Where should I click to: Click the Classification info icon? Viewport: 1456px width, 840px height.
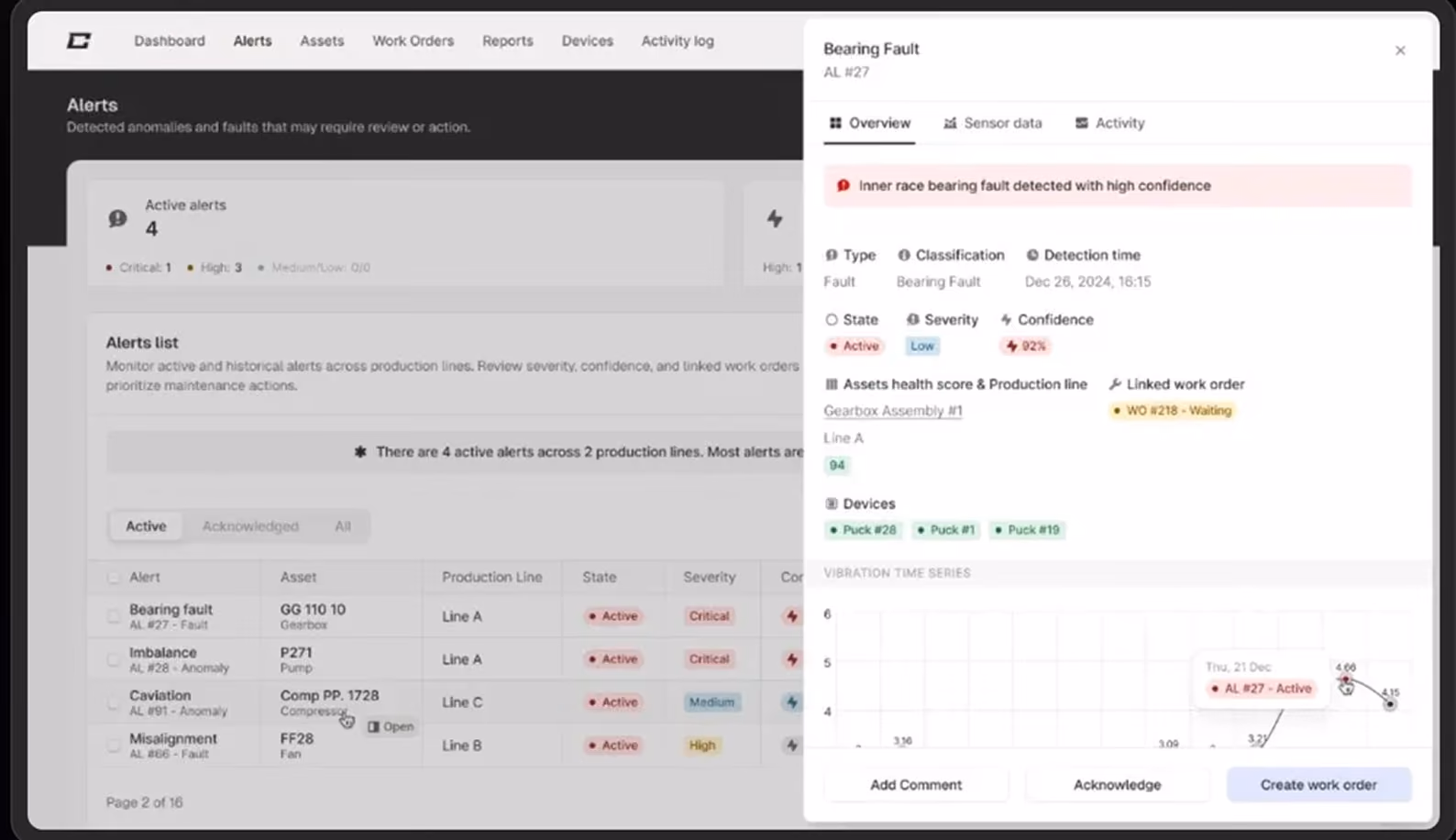pyautogui.click(x=904, y=255)
